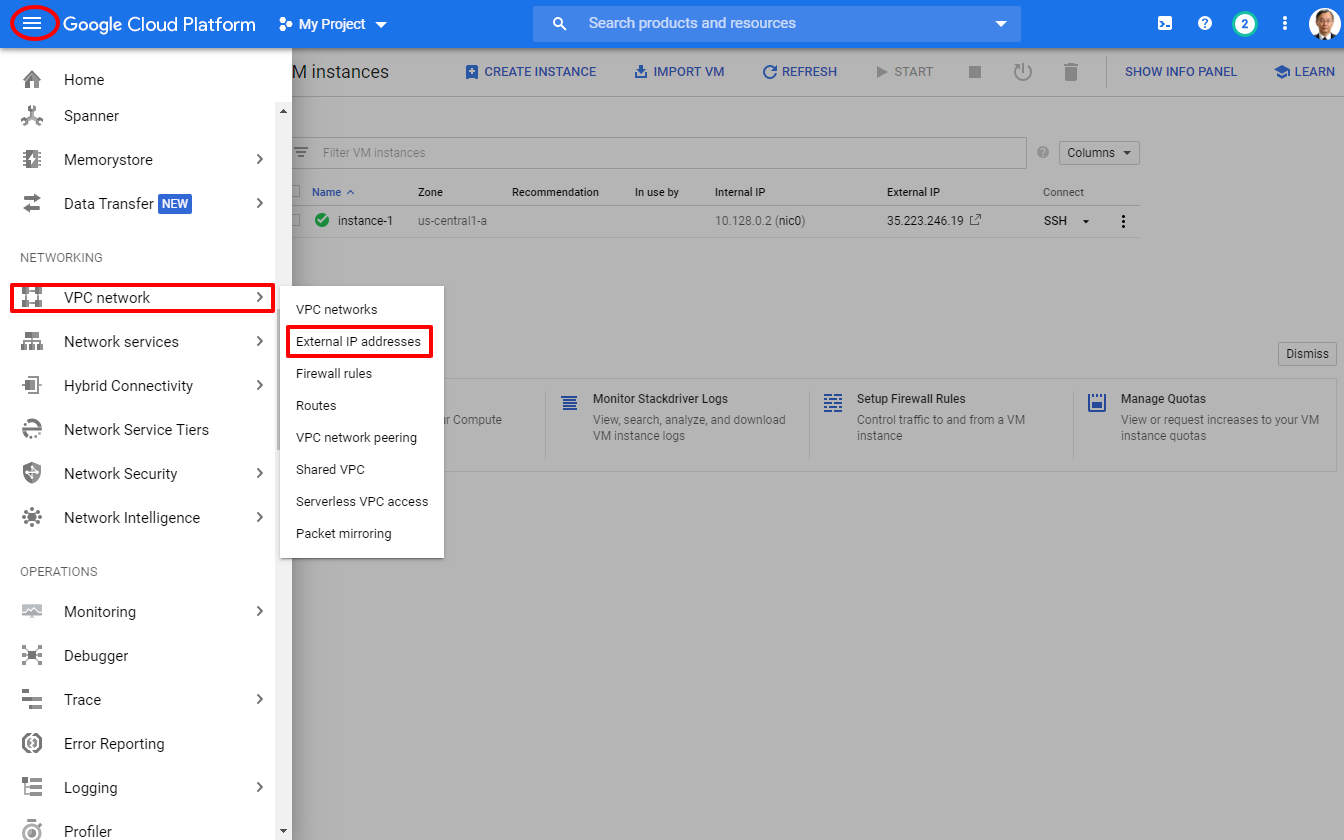Image resolution: width=1344 pixels, height=840 pixels.
Task: Click the instance-1 name link
Action: [x=365, y=221]
